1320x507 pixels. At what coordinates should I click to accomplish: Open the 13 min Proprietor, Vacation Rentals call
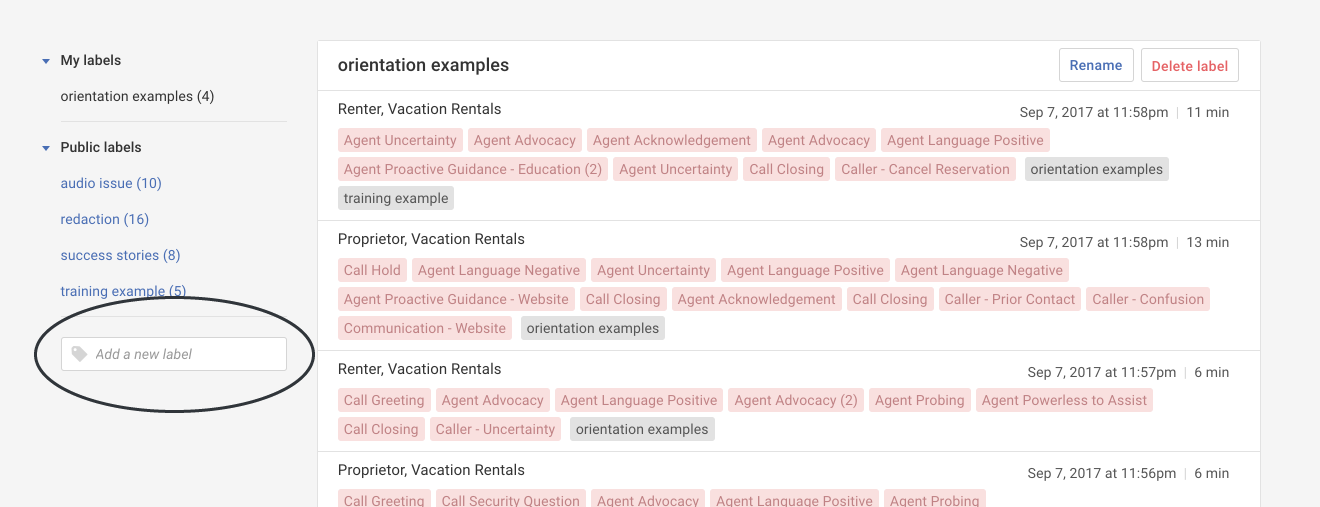click(x=431, y=239)
